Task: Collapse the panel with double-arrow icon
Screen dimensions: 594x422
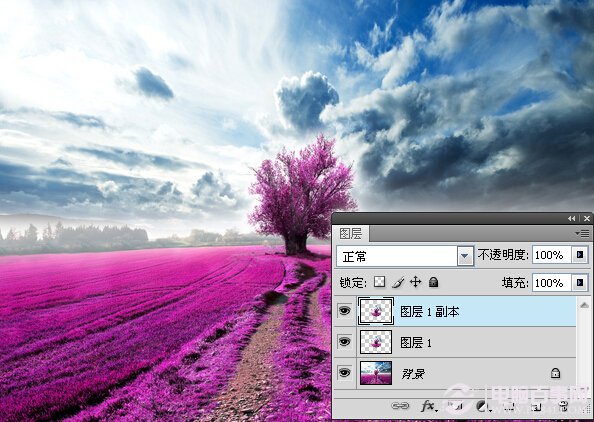Action: pos(571,219)
